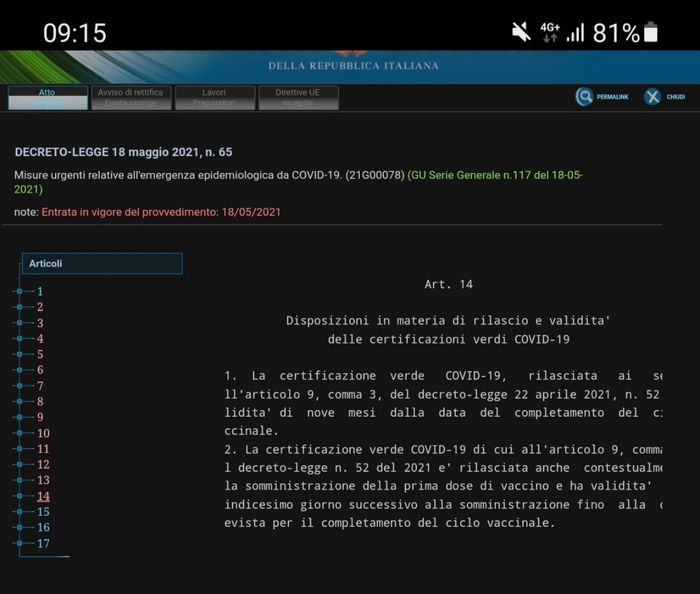
Task: Click the tree node beside article 3
Action: (x=18, y=323)
